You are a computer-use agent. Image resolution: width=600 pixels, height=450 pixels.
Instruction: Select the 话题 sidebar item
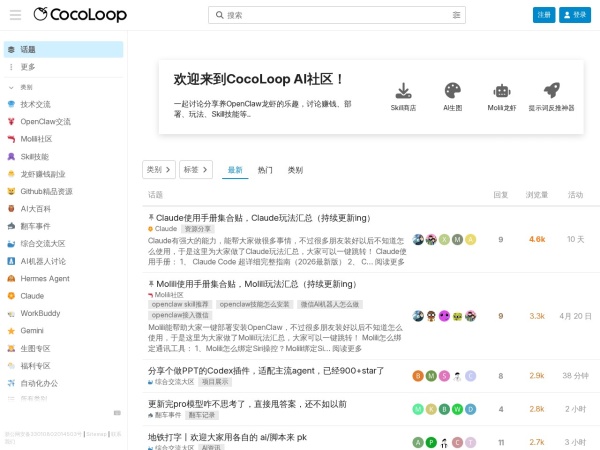64,49
